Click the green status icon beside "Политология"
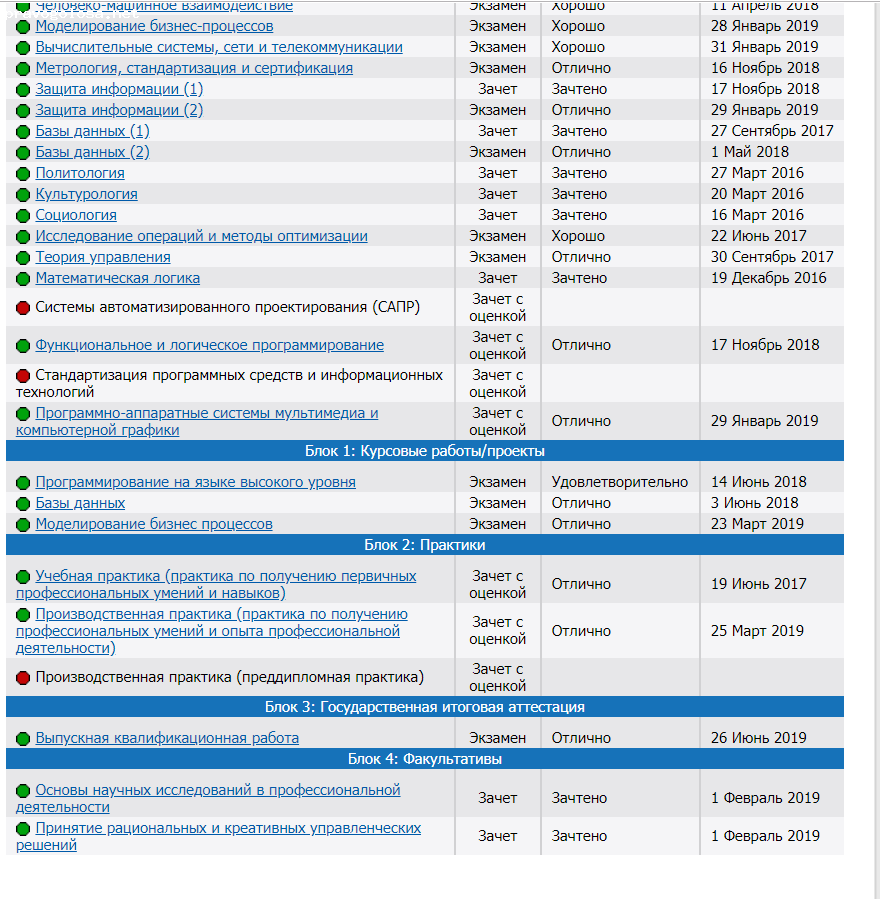 [x=22, y=173]
